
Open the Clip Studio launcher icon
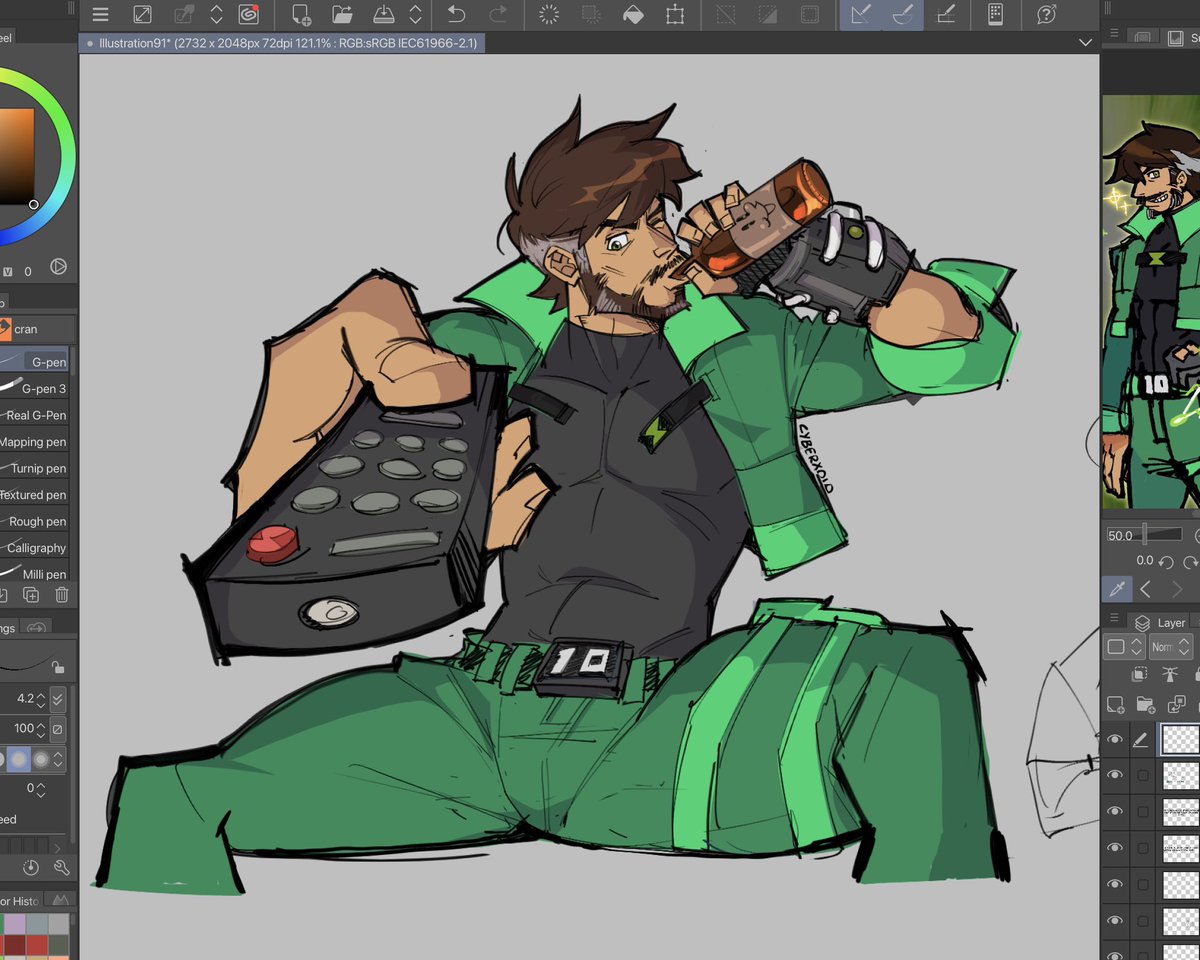tap(249, 14)
